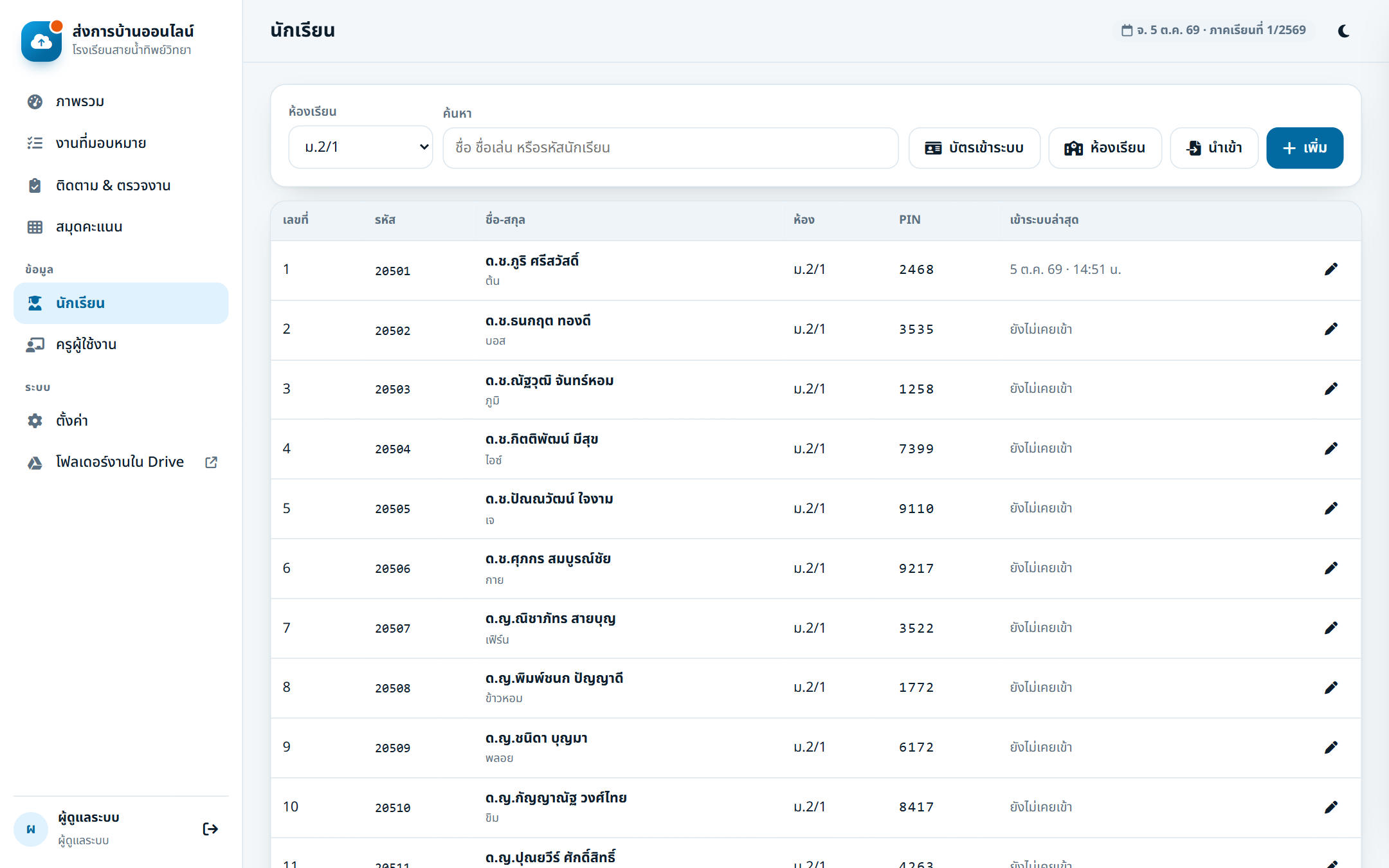Click the PIN column header

910,220
